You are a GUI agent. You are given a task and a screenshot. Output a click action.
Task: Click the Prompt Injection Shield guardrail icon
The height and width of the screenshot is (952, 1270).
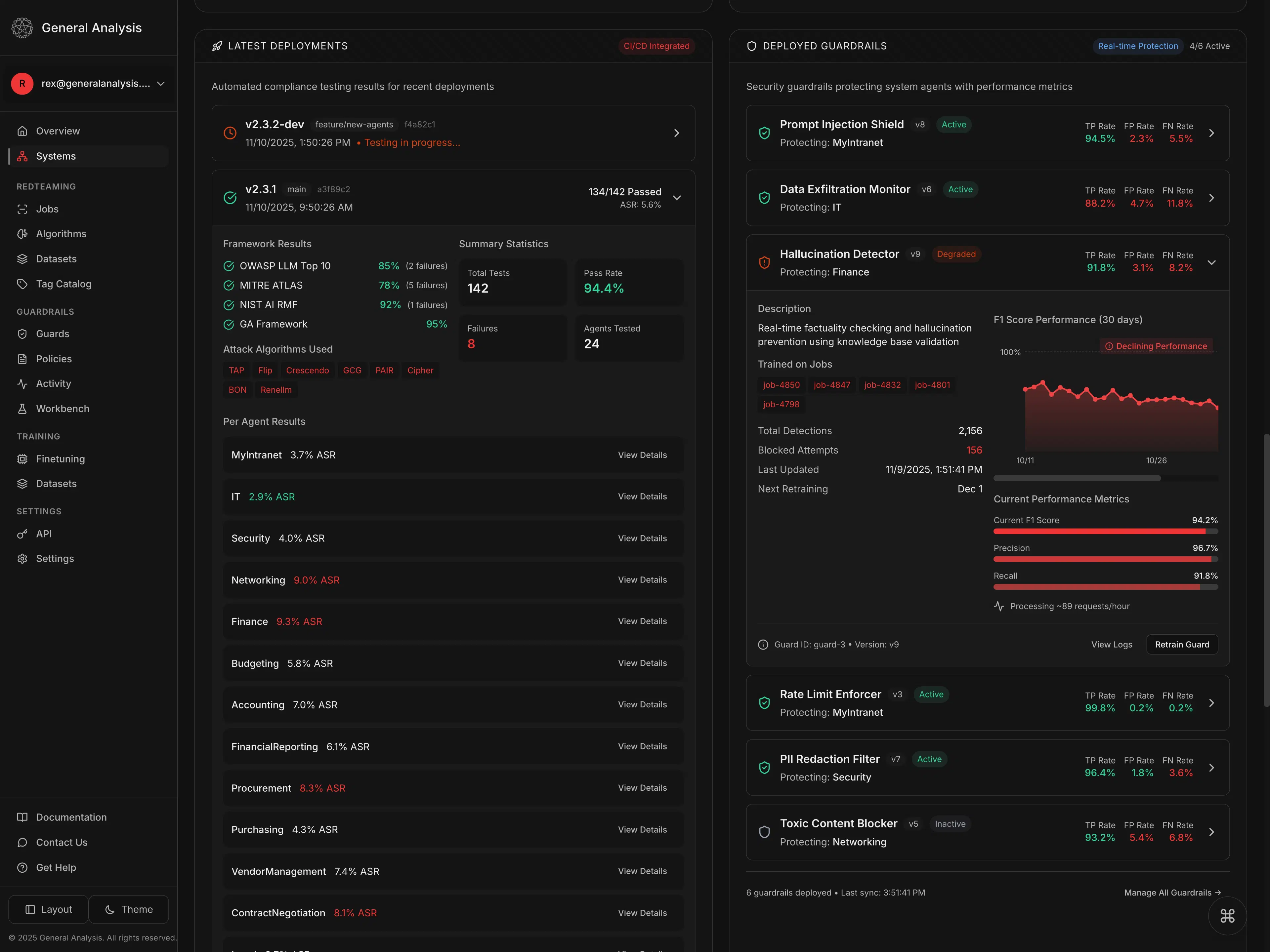click(764, 133)
